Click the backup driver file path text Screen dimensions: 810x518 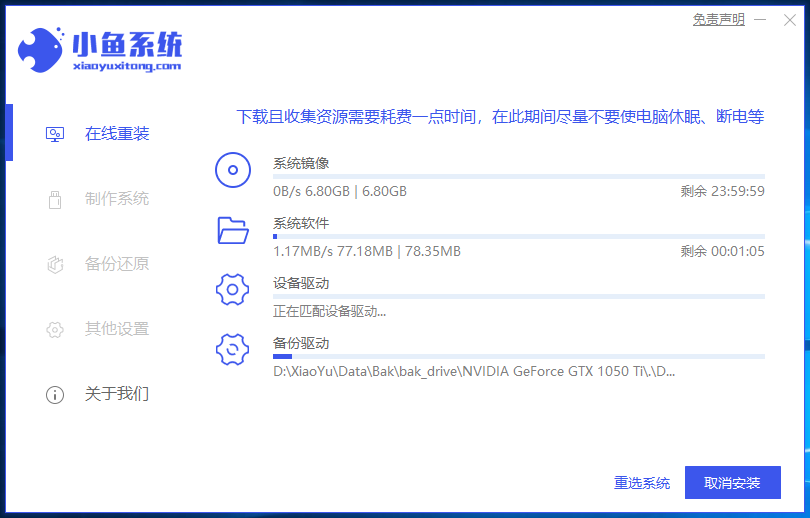pyautogui.click(x=474, y=371)
